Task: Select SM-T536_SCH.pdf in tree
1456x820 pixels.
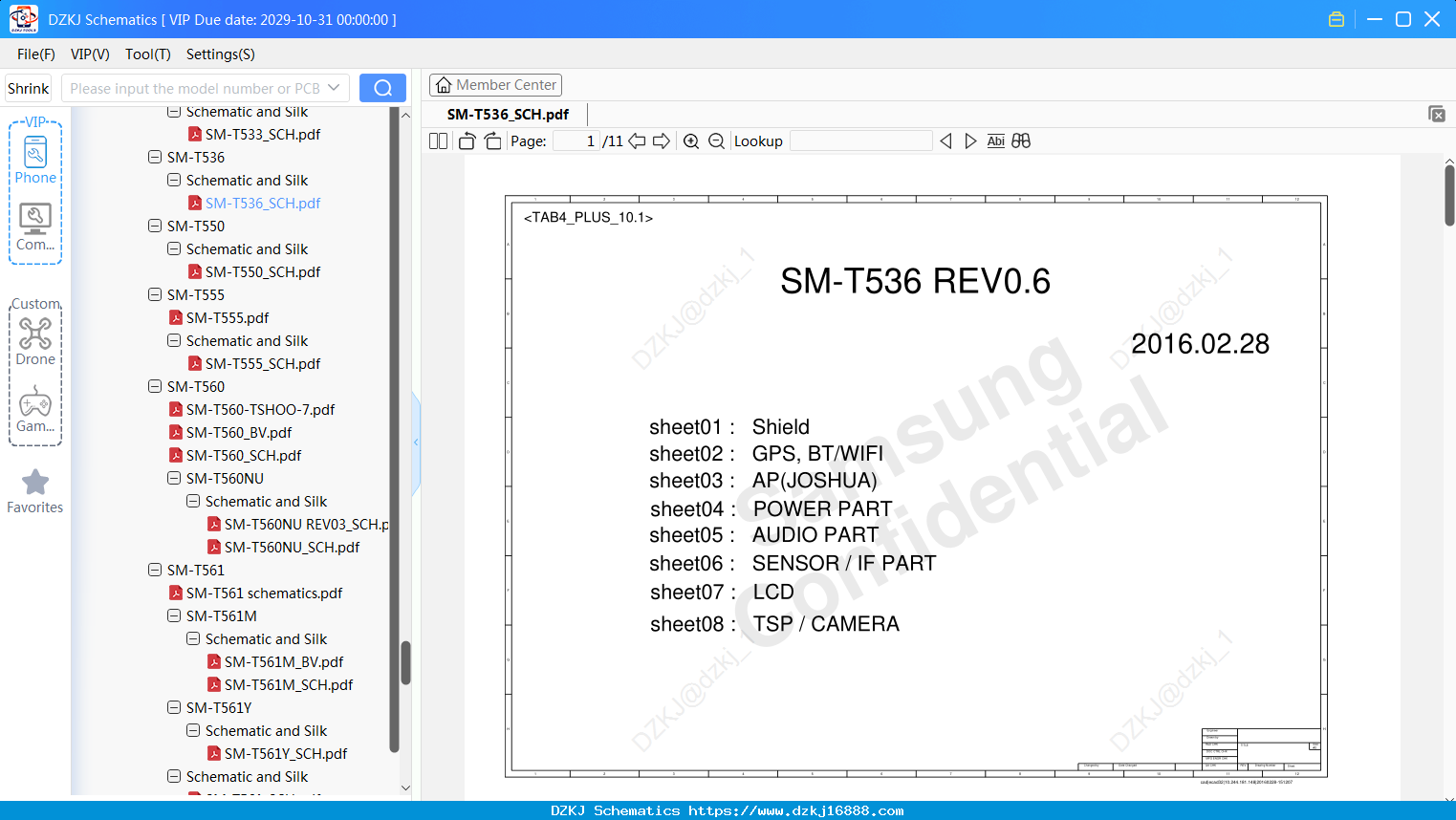Action: tap(254, 204)
